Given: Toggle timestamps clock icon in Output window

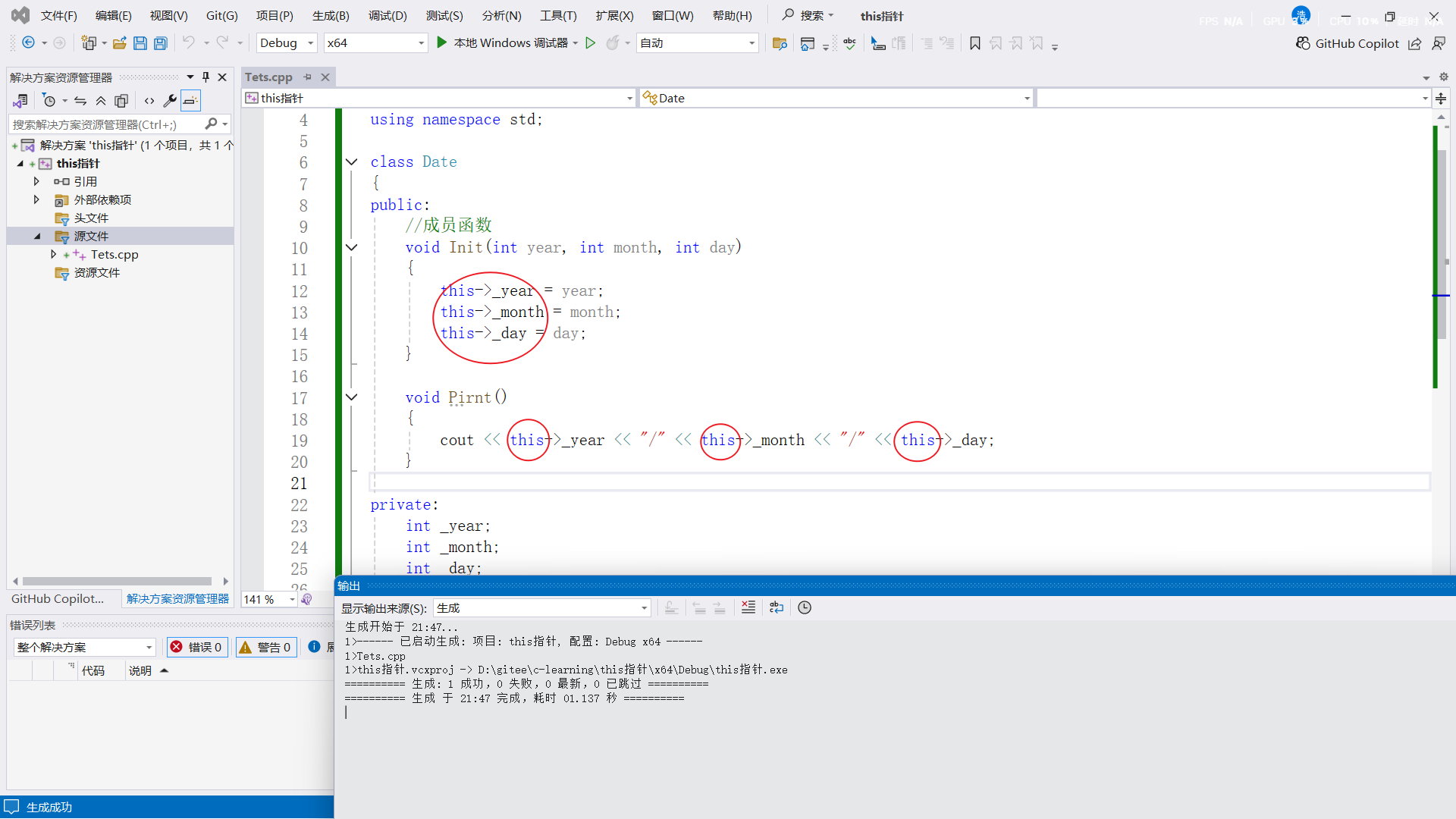Looking at the screenshot, I should click(x=805, y=607).
